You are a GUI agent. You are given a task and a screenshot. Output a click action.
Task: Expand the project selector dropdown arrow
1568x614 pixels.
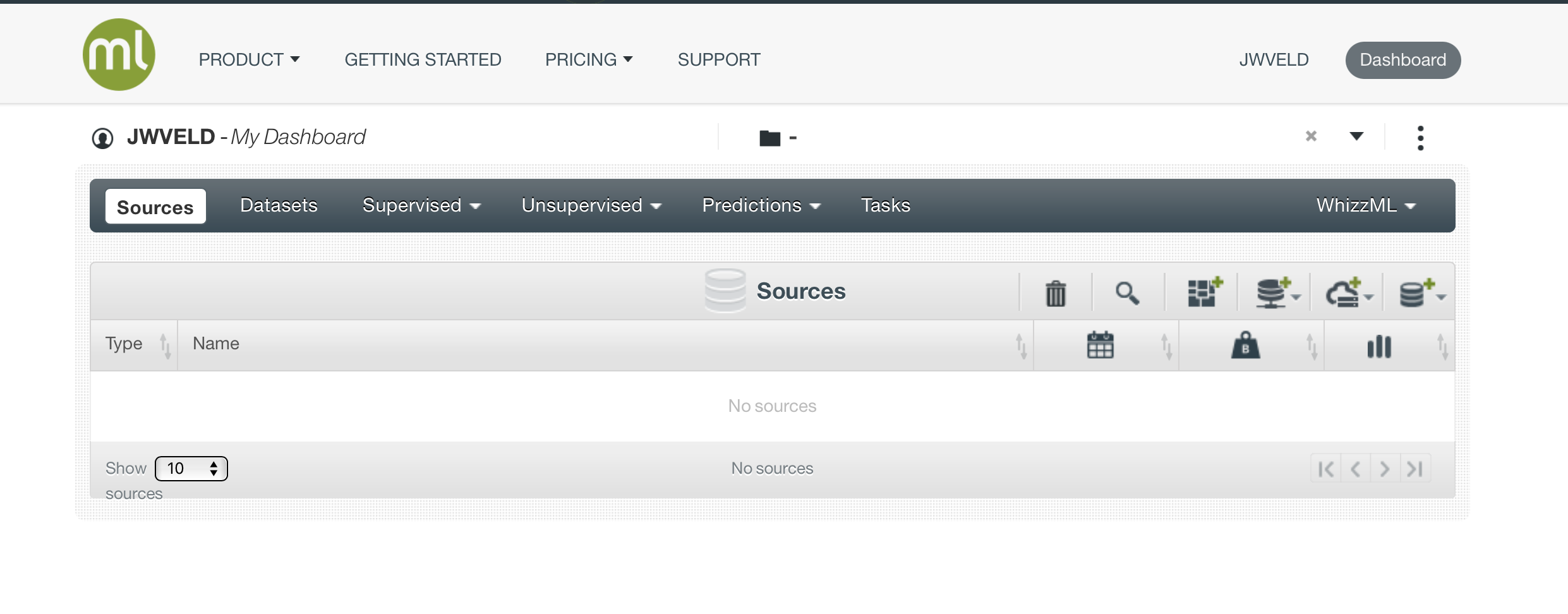(x=1356, y=136)
